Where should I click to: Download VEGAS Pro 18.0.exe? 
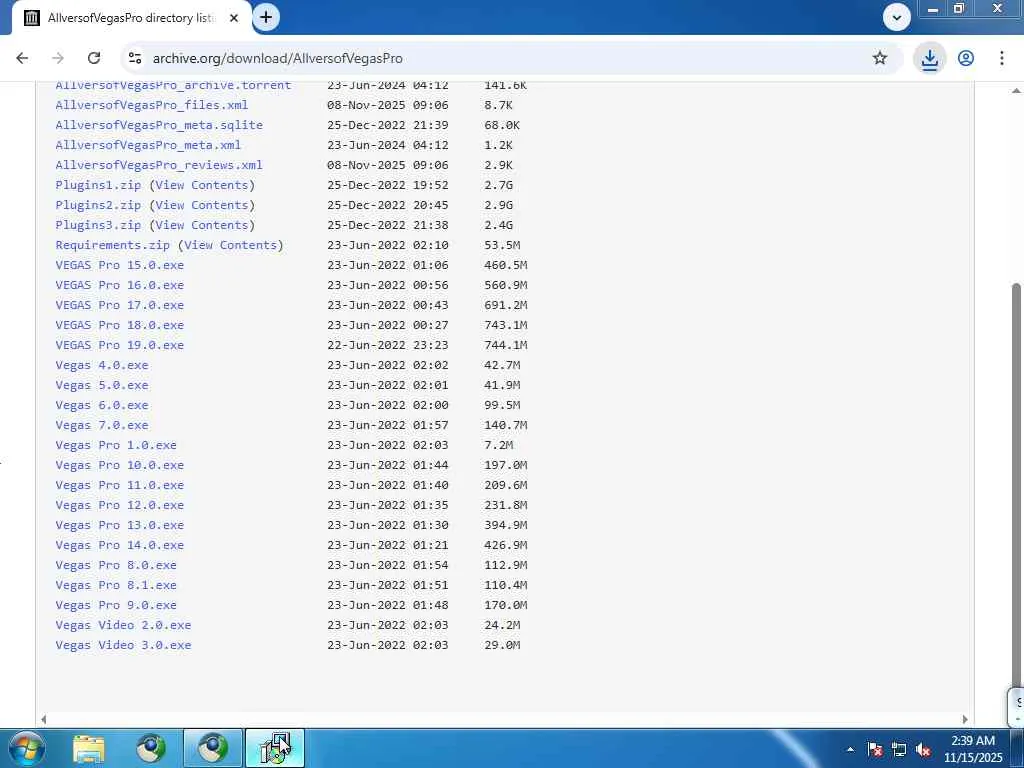pyautogui.click(x=120, y=325)
